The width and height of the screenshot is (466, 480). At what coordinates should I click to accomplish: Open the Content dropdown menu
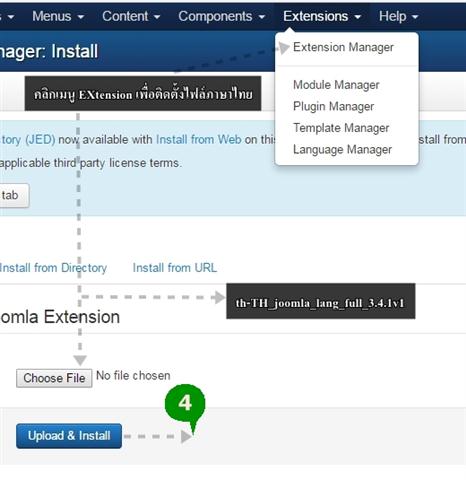[131, 16]
